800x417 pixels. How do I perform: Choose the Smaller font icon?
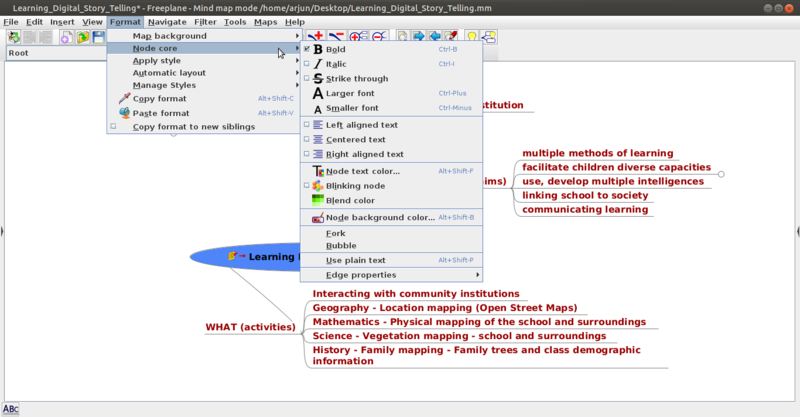pos(318,109)
